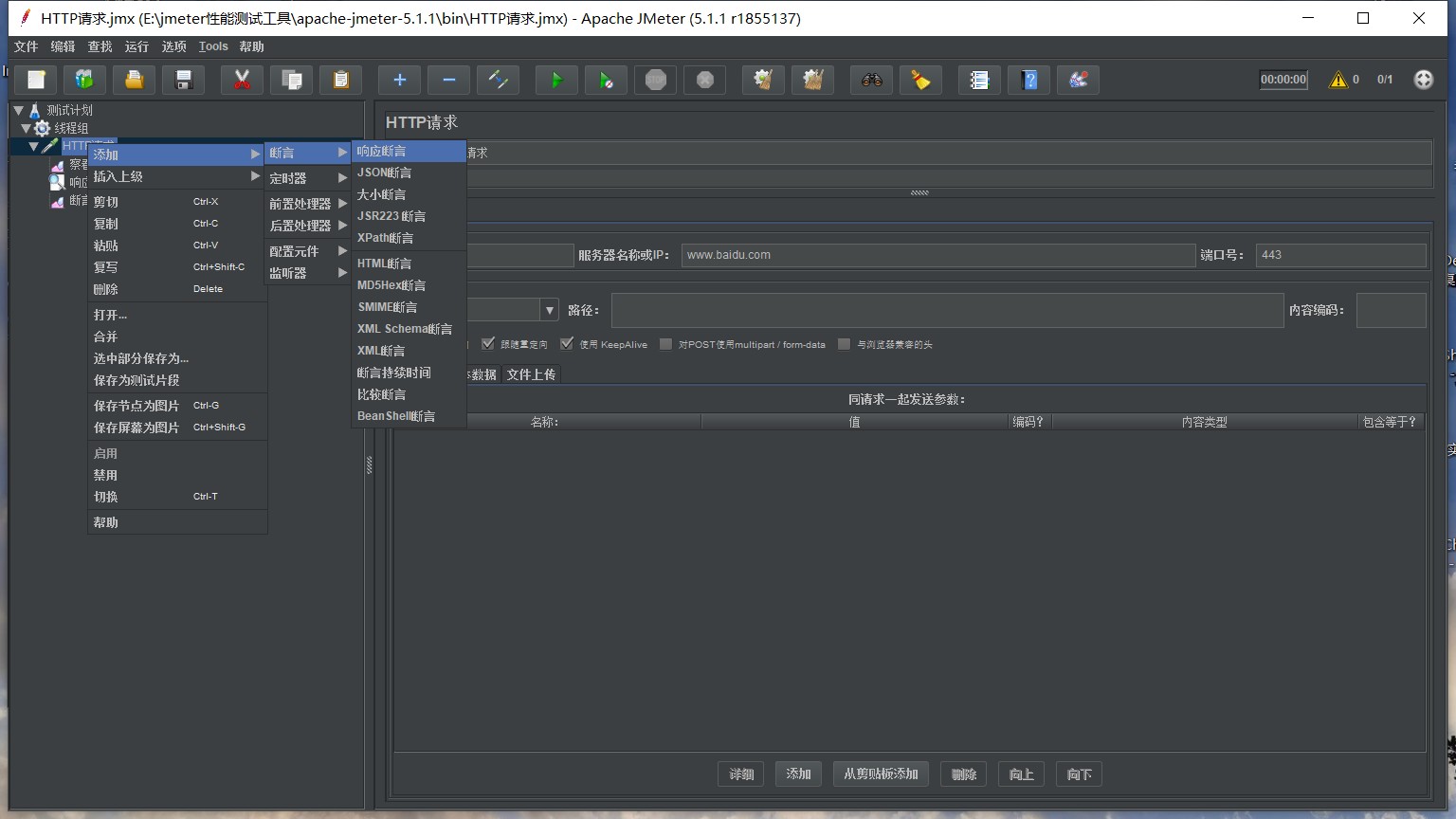Click the 删除 button below parameters table
The height and width of the screenshot is (819, 1456).
point(964,774)
